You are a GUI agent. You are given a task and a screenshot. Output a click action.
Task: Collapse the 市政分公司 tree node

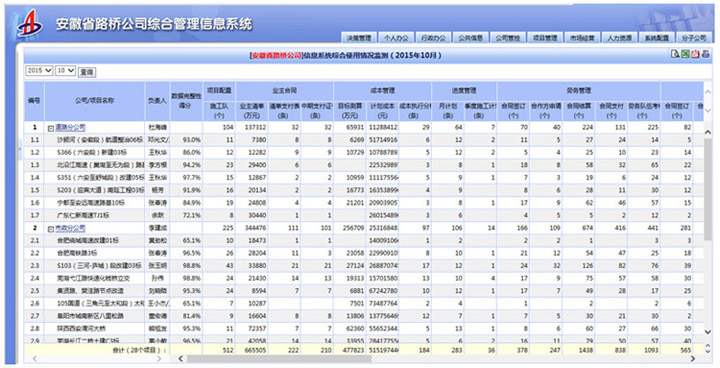[x=51, y=228]
